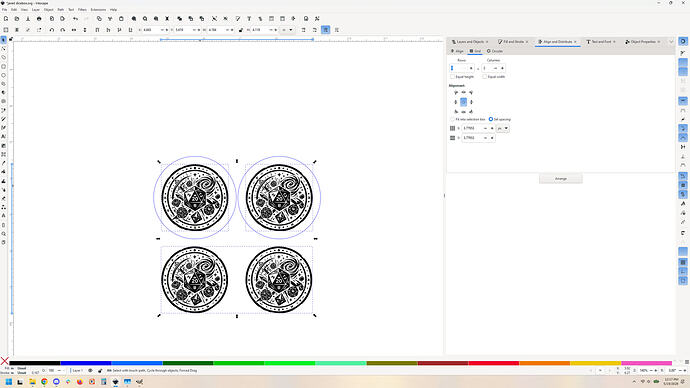Image resolution: width=690 pixels, height=388 pixels.
Task: Click the Select All objects icon
Action: coord(6,30)
